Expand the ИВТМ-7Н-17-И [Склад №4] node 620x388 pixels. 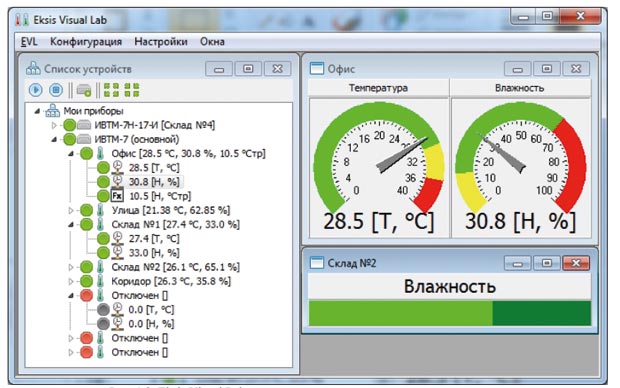[54, 125]
